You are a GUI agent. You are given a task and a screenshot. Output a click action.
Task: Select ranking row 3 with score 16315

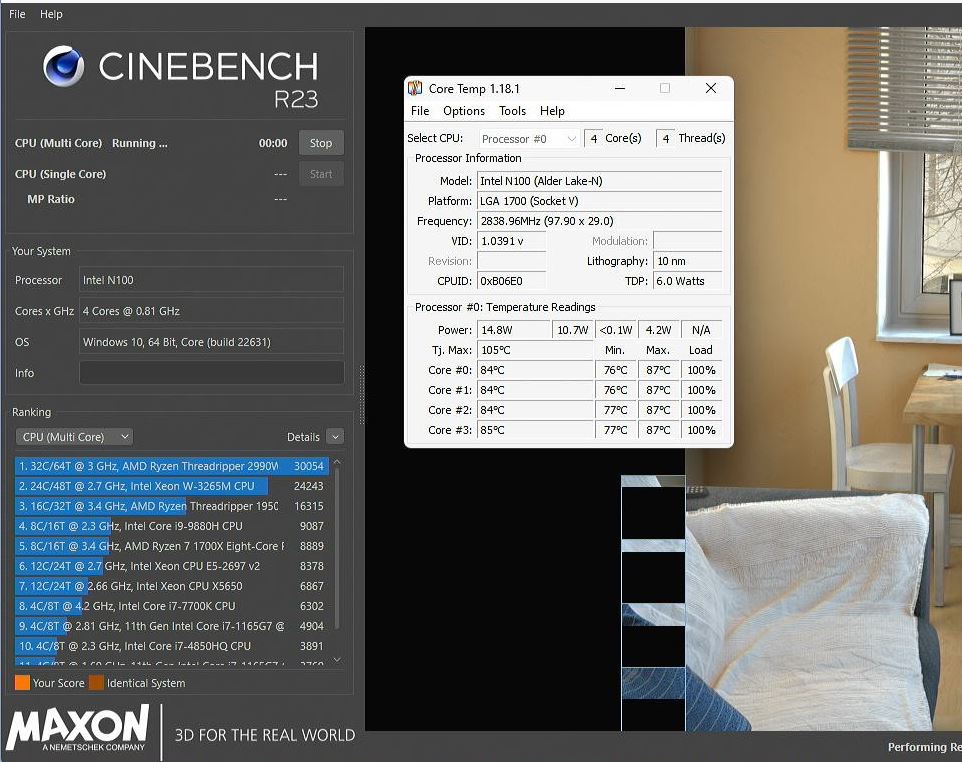point(172,506)
